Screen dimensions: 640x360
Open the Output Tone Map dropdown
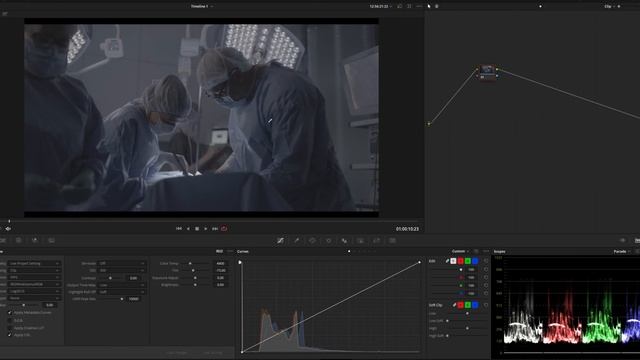(x=122, y=285)
